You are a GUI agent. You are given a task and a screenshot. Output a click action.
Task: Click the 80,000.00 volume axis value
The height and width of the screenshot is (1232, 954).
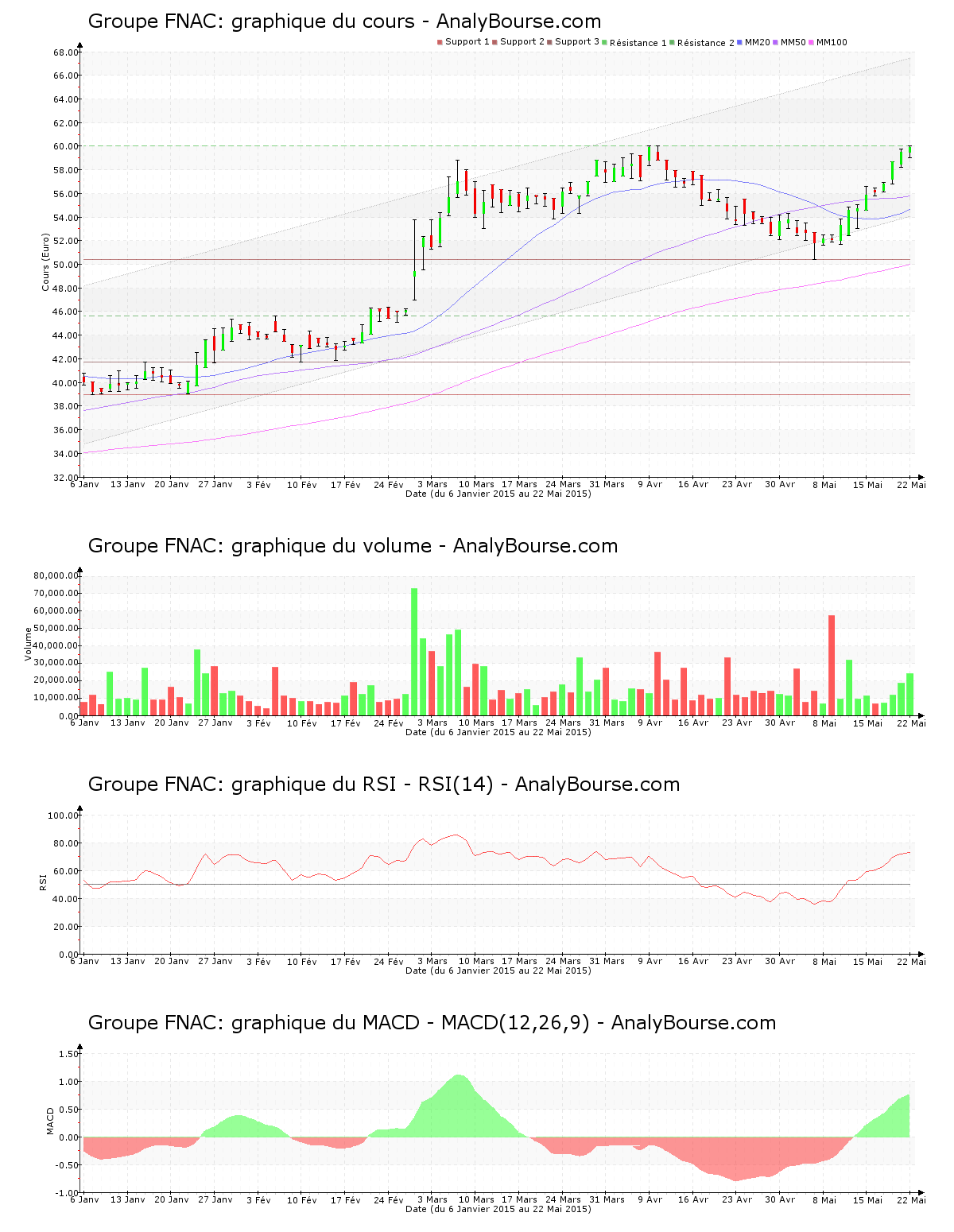(x=56, y=575)
